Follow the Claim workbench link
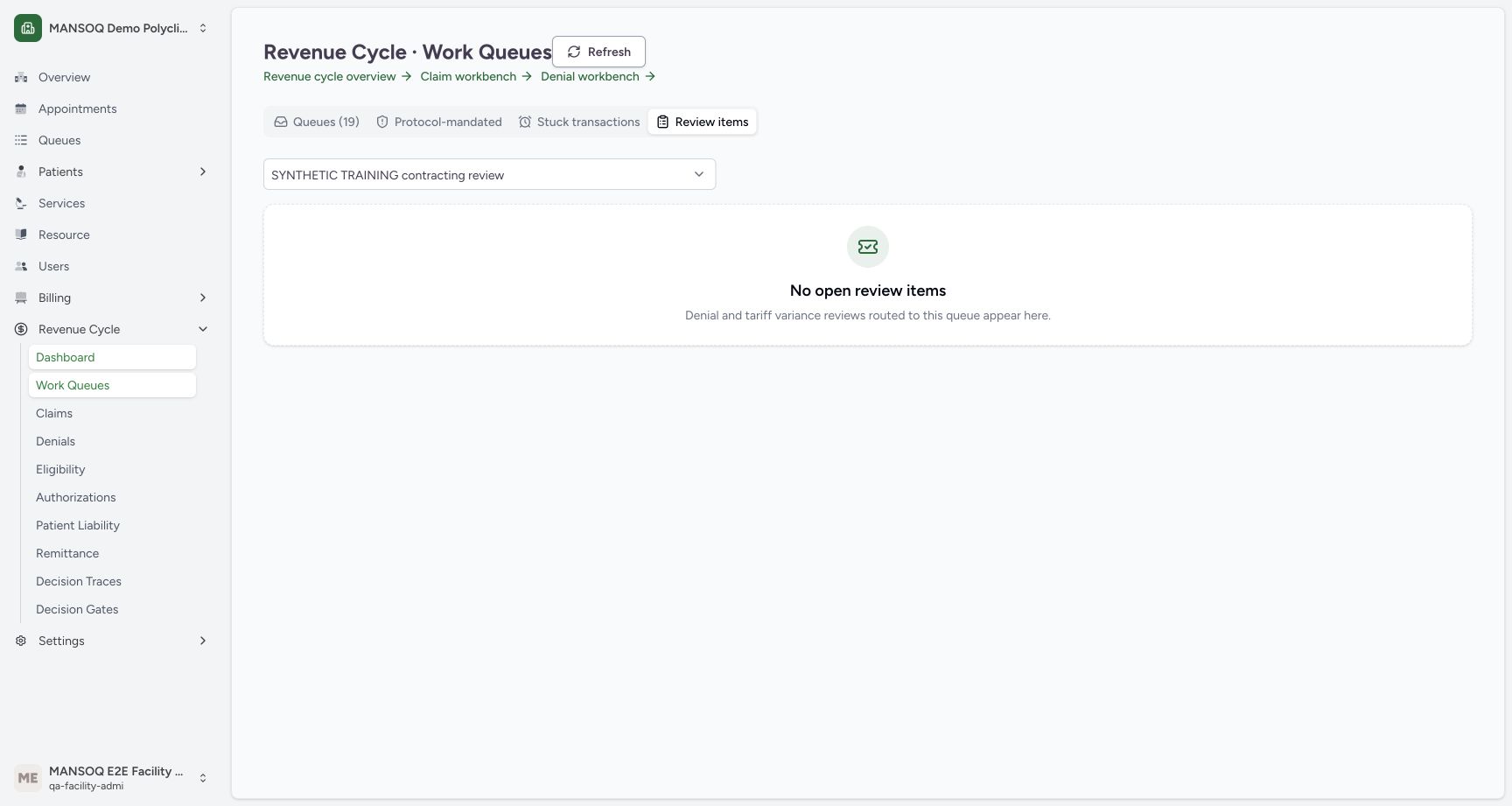 476,76
